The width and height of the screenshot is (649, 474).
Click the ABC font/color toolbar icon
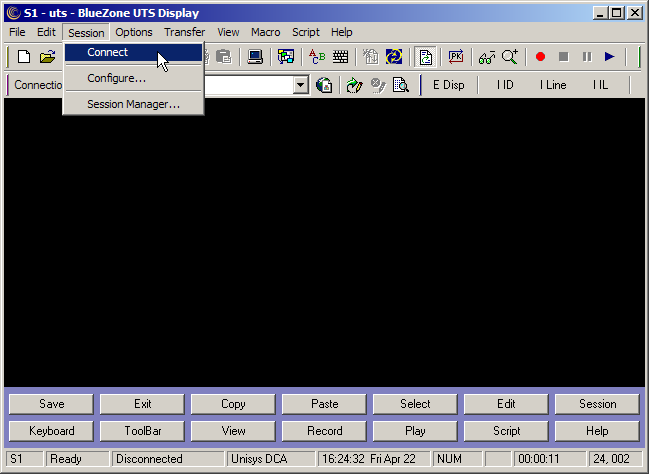(x=317, y=57)
